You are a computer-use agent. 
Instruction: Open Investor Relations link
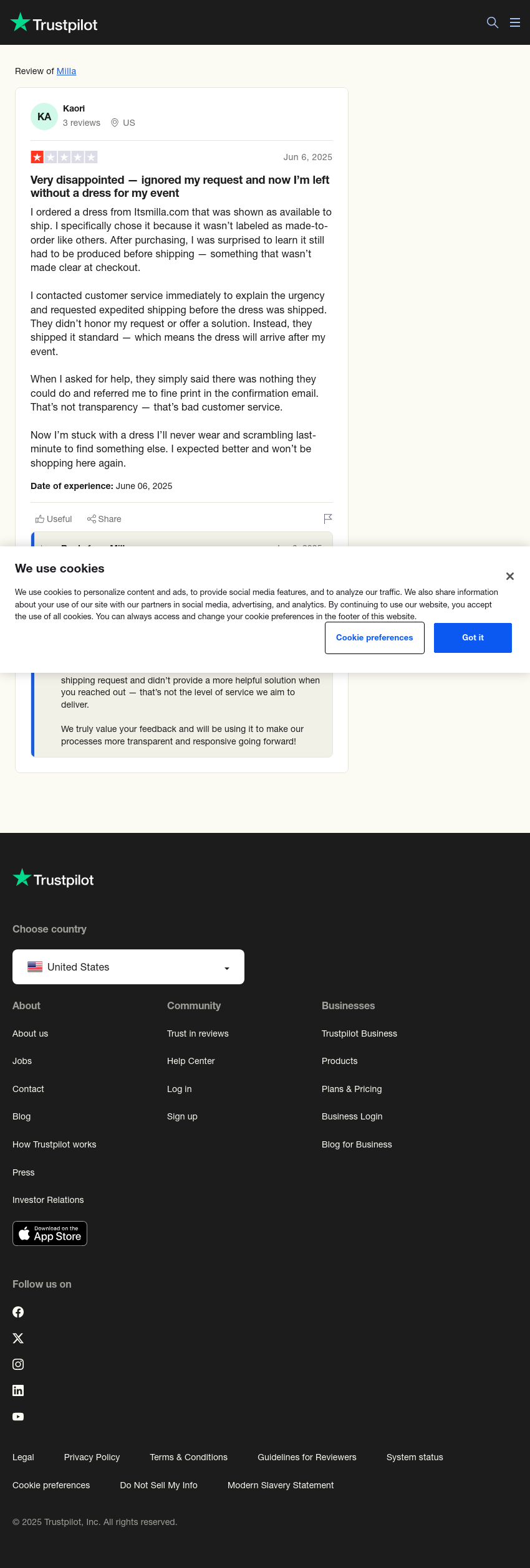(x=48, y=1200)
